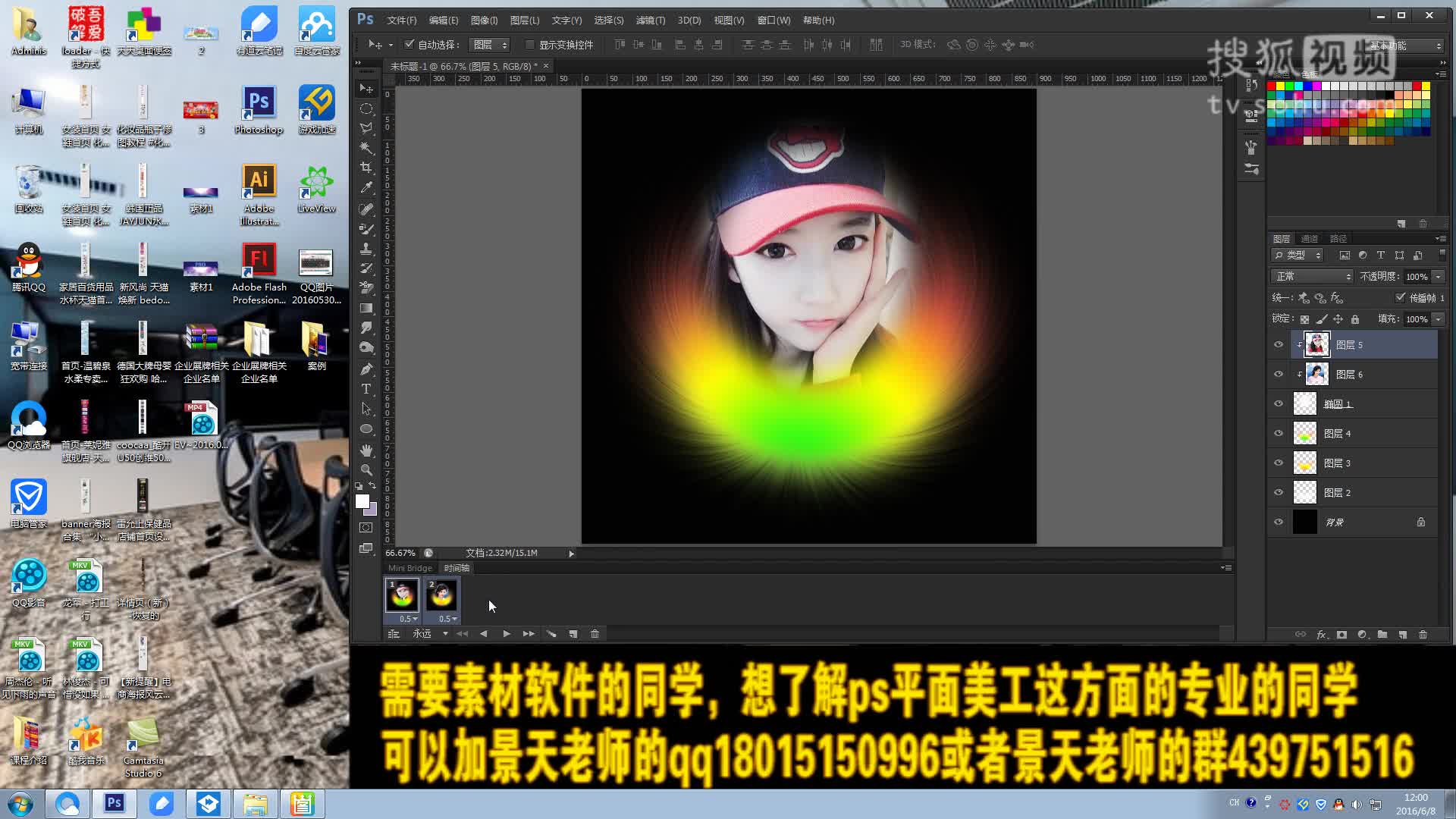Click the foreground color swatch
Image resolution: width=1456 pixels, height=819 pixels.
362,501
